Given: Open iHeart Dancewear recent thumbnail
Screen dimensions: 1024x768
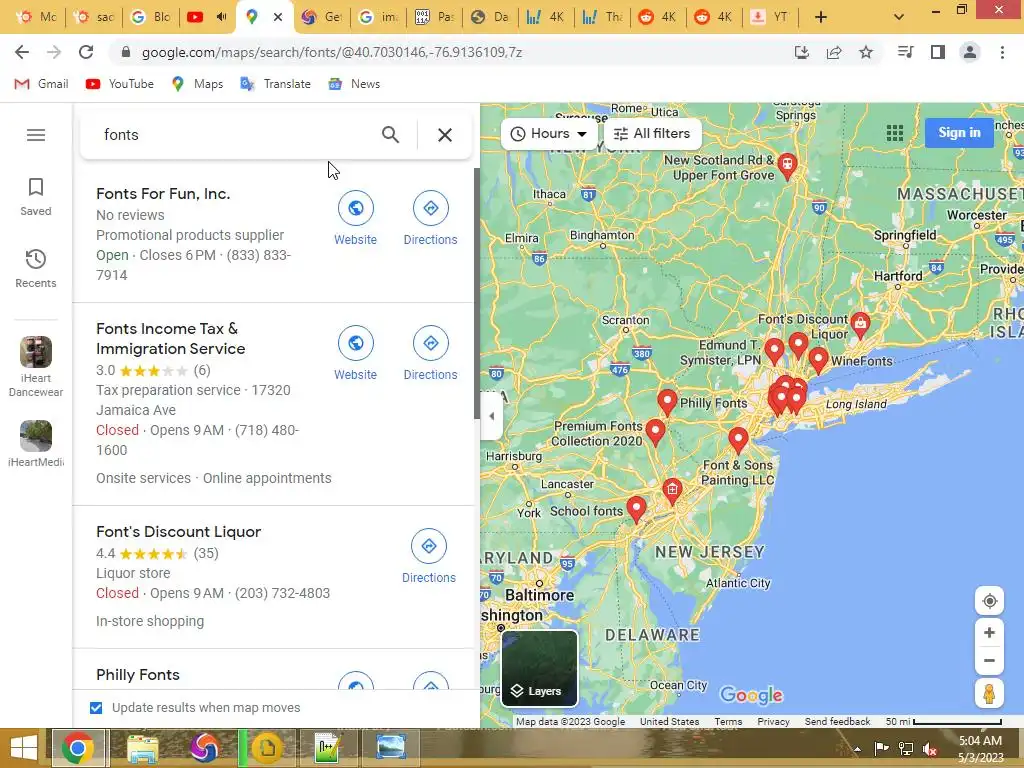Looking at the screenshot, I should click(x=36, y=366).
